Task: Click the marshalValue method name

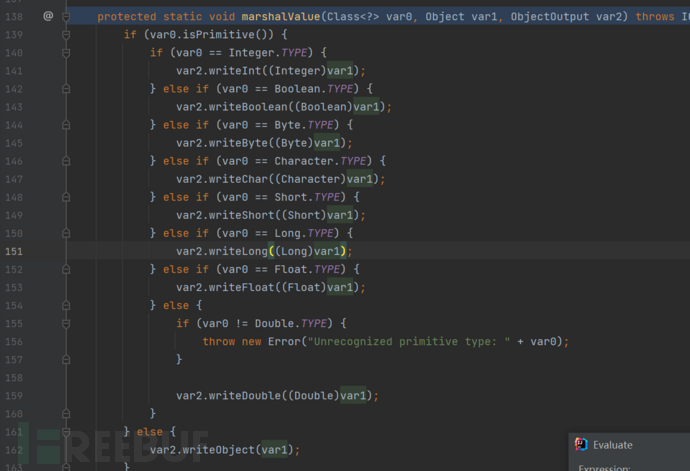Action: 281,17
